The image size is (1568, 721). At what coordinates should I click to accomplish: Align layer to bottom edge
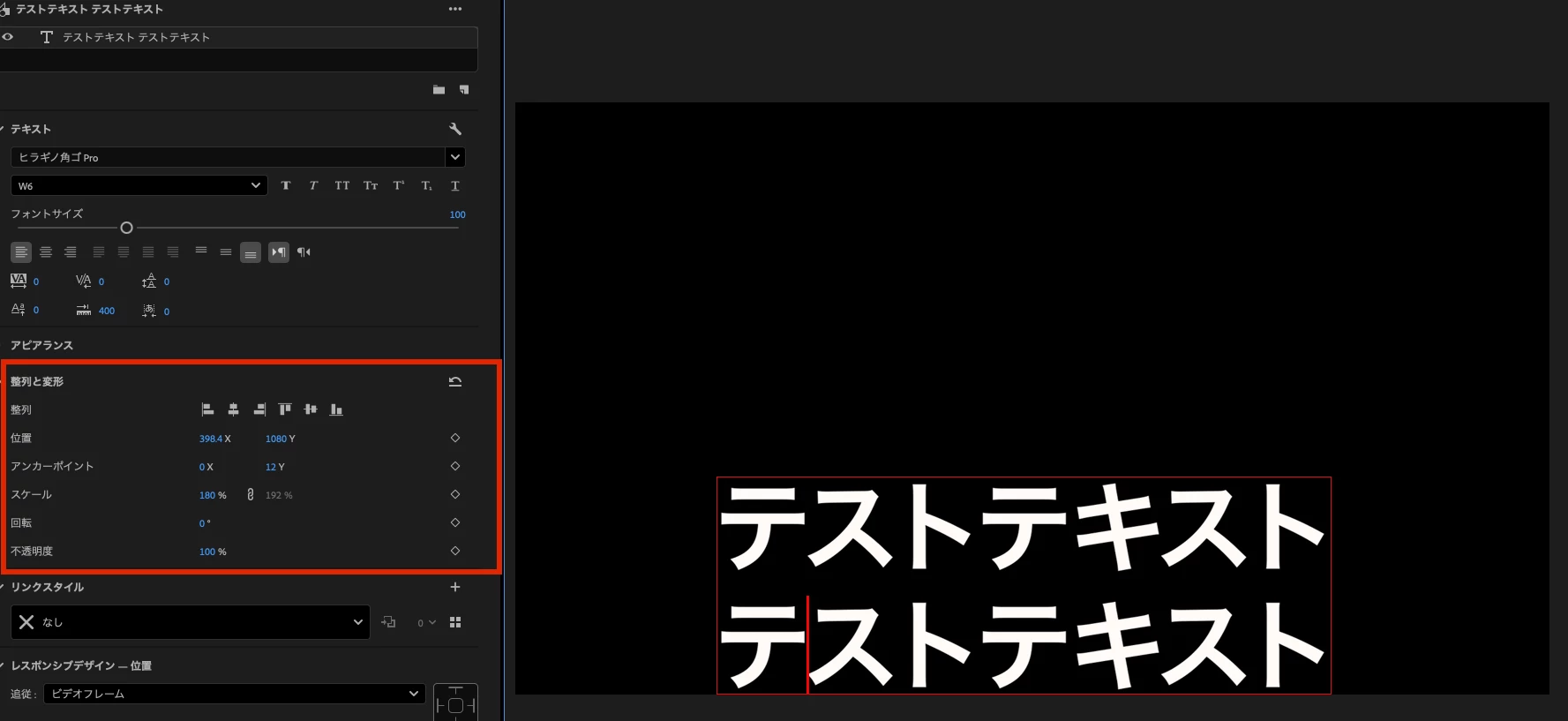[336, 409]
